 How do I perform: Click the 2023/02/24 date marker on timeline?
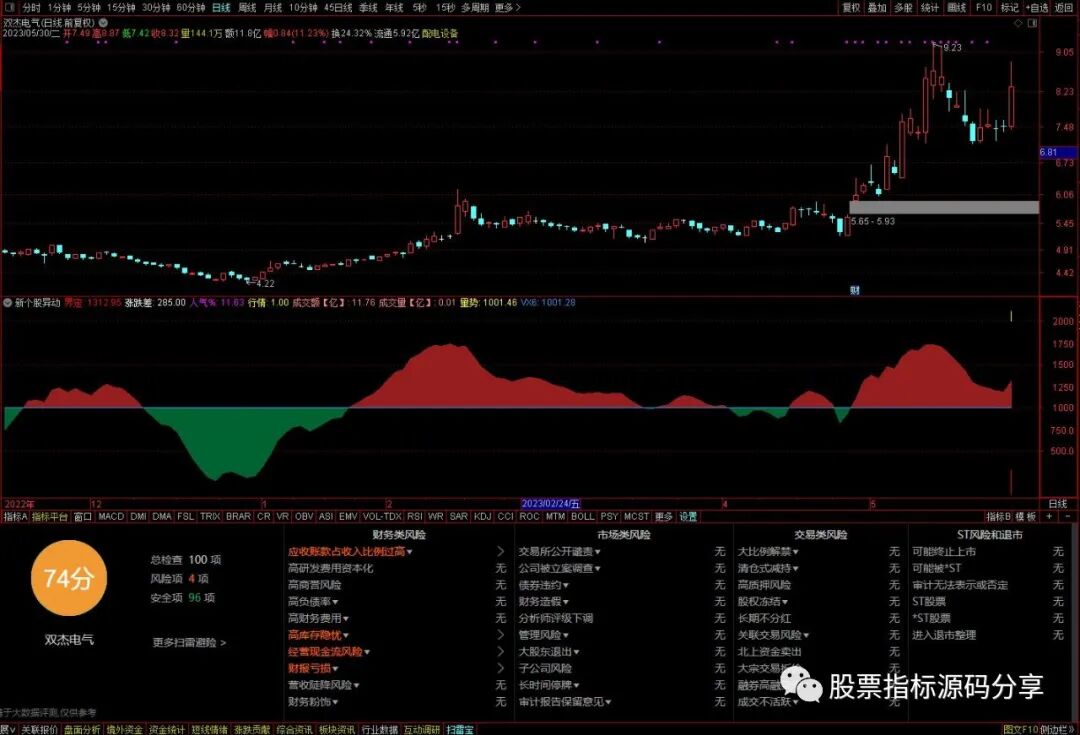pos(551,504)
